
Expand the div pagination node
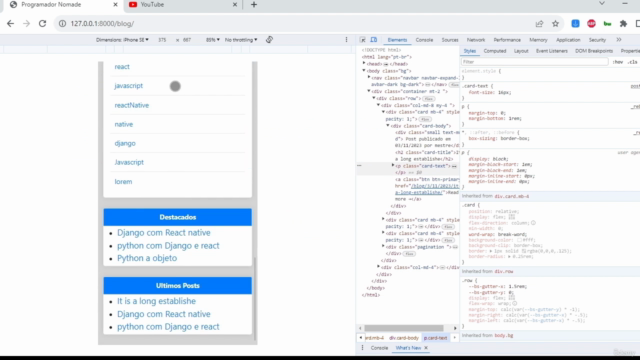pos(383,247)
